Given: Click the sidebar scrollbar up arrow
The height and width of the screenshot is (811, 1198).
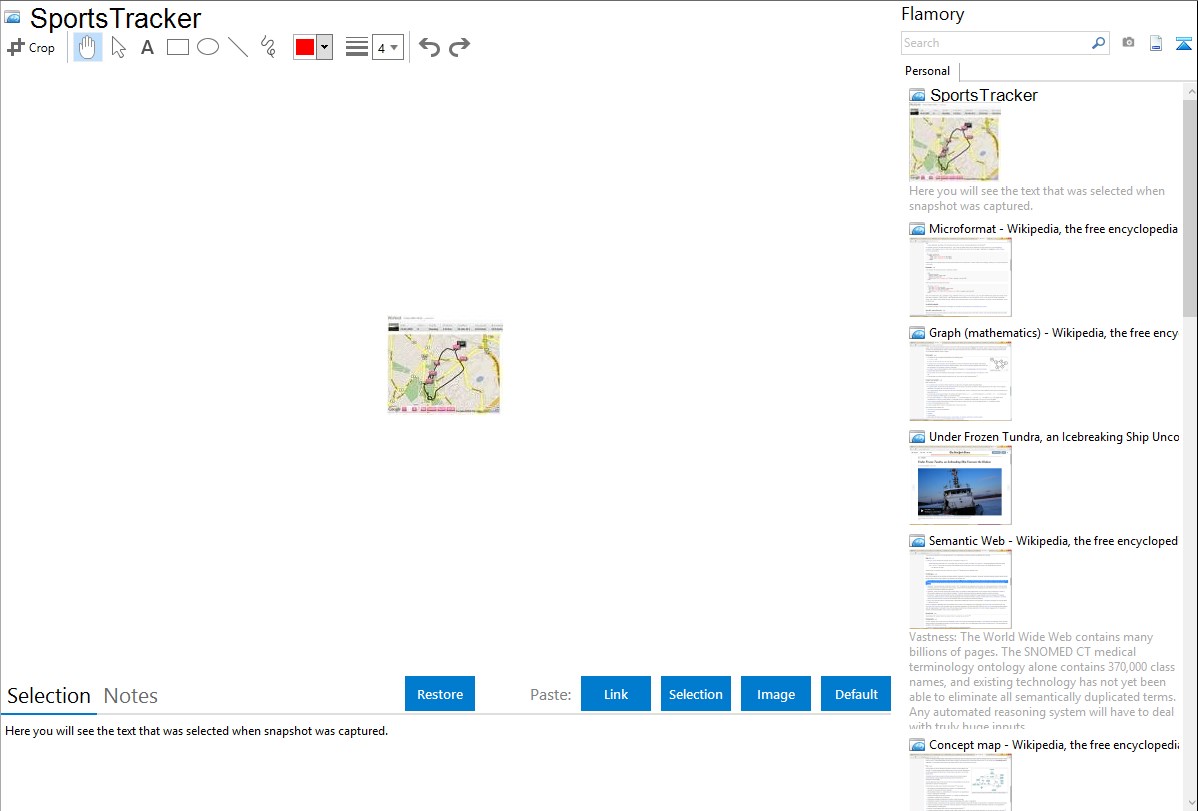Looking at the screenshot, I should point(1190,92).
